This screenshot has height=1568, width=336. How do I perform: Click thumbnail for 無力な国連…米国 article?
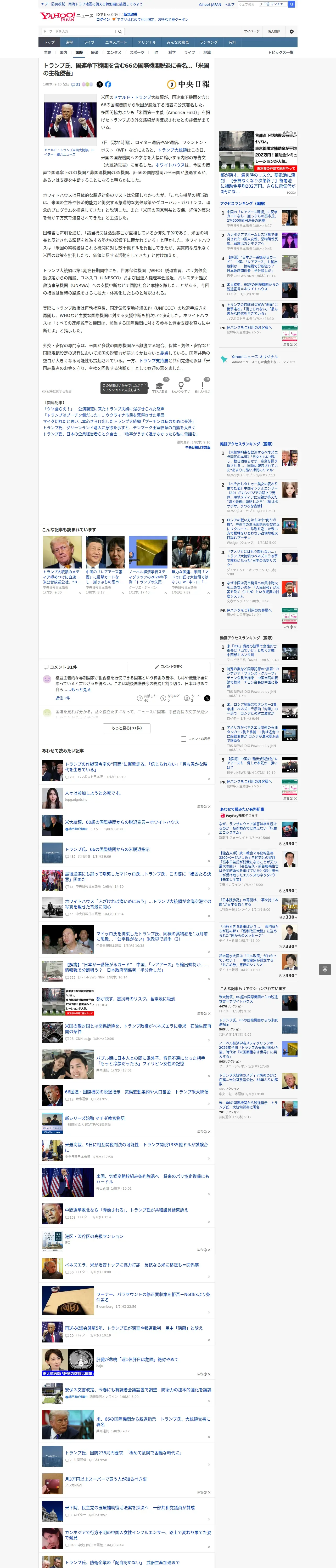point(190,553)
